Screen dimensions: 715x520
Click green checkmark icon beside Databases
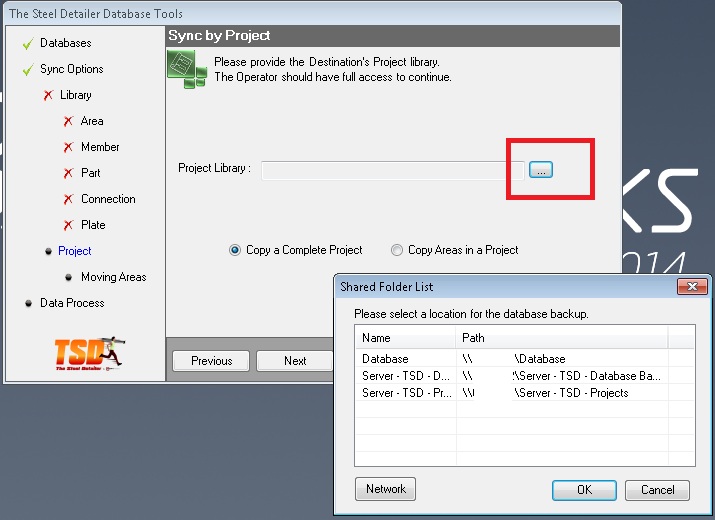coord(28,44)
